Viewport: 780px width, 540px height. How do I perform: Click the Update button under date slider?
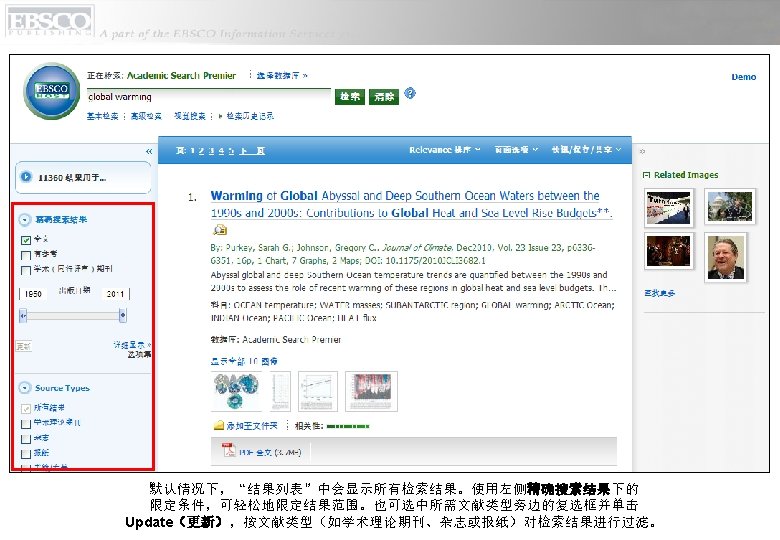point(23,346)
